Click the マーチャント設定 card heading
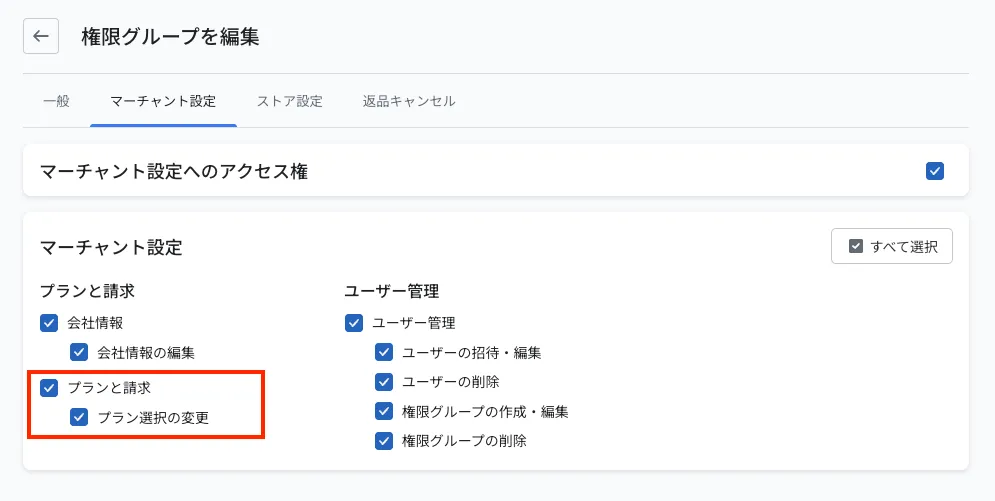 [111, 247]
